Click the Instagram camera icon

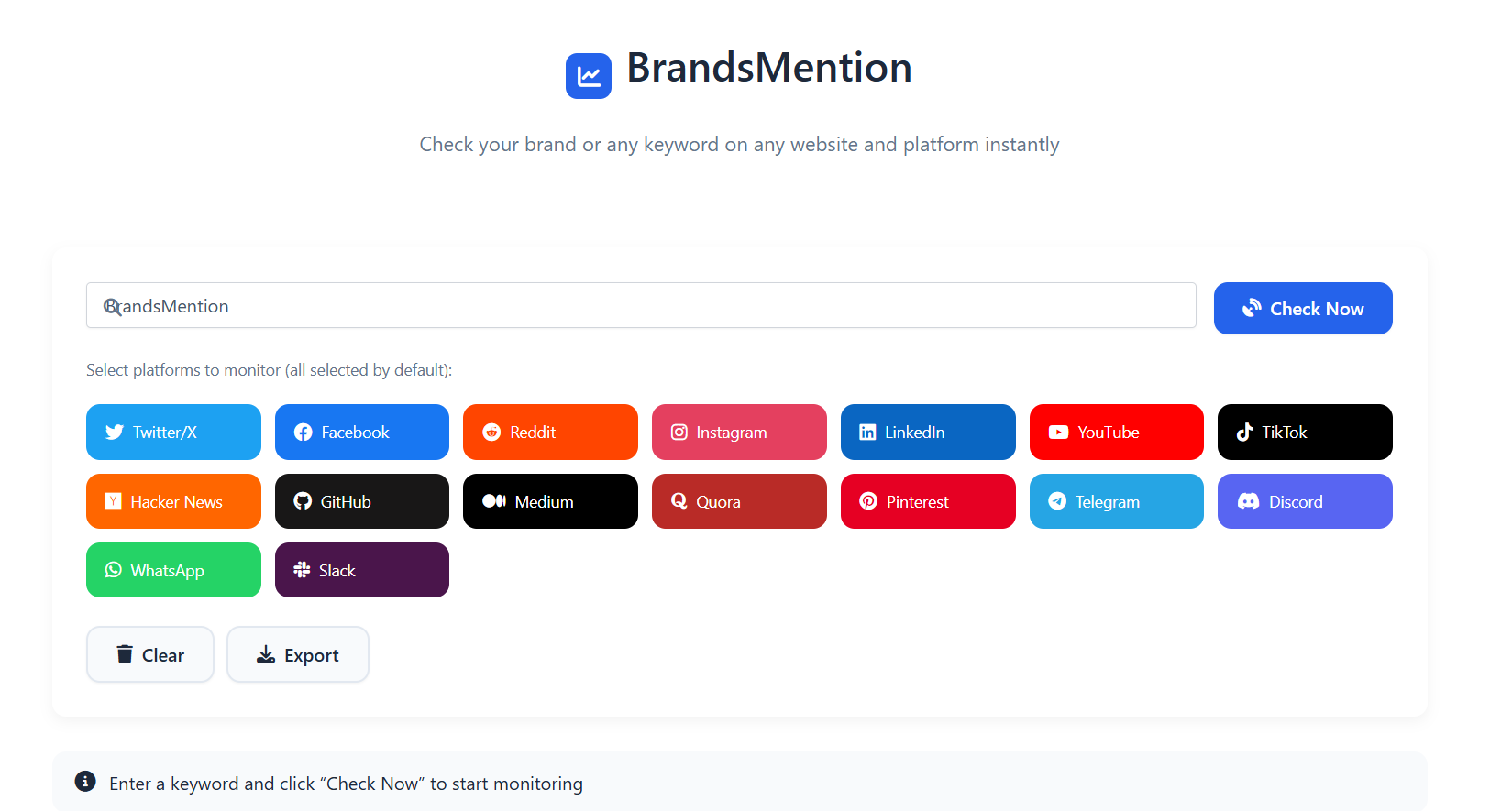tap(679, 432)
